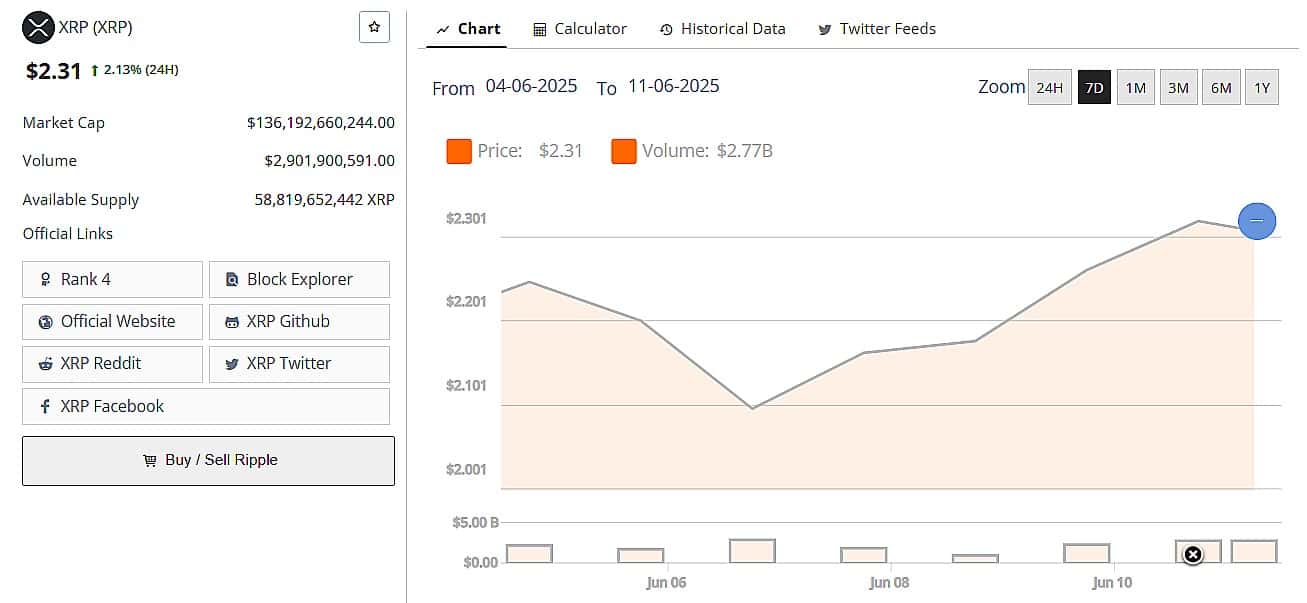Set chart zoom to 1Y
Viewport: 1307px width, 603px height.
point(1262,87)
